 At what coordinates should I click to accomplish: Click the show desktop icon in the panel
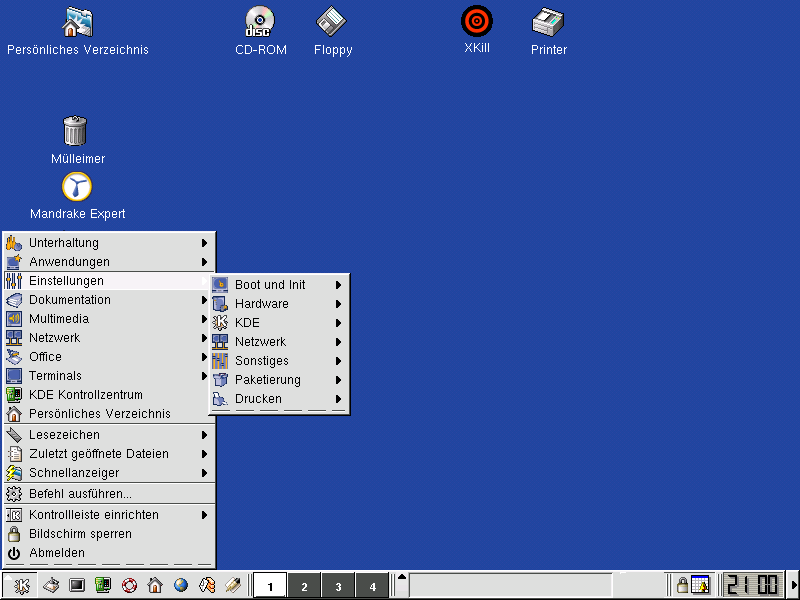click(x=51, y=585)
